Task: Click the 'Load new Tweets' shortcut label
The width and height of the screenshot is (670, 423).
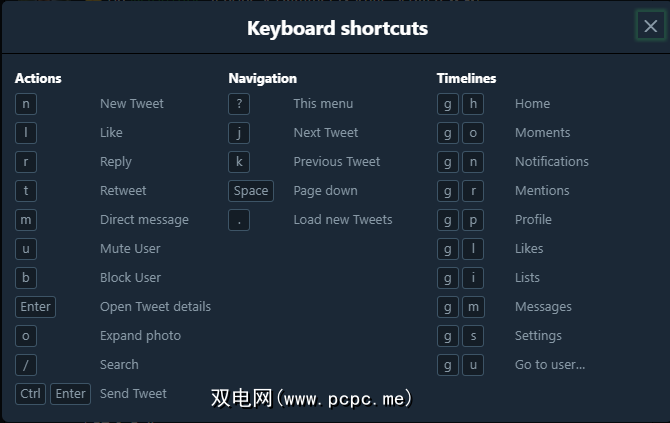Action: click(343, 220)
